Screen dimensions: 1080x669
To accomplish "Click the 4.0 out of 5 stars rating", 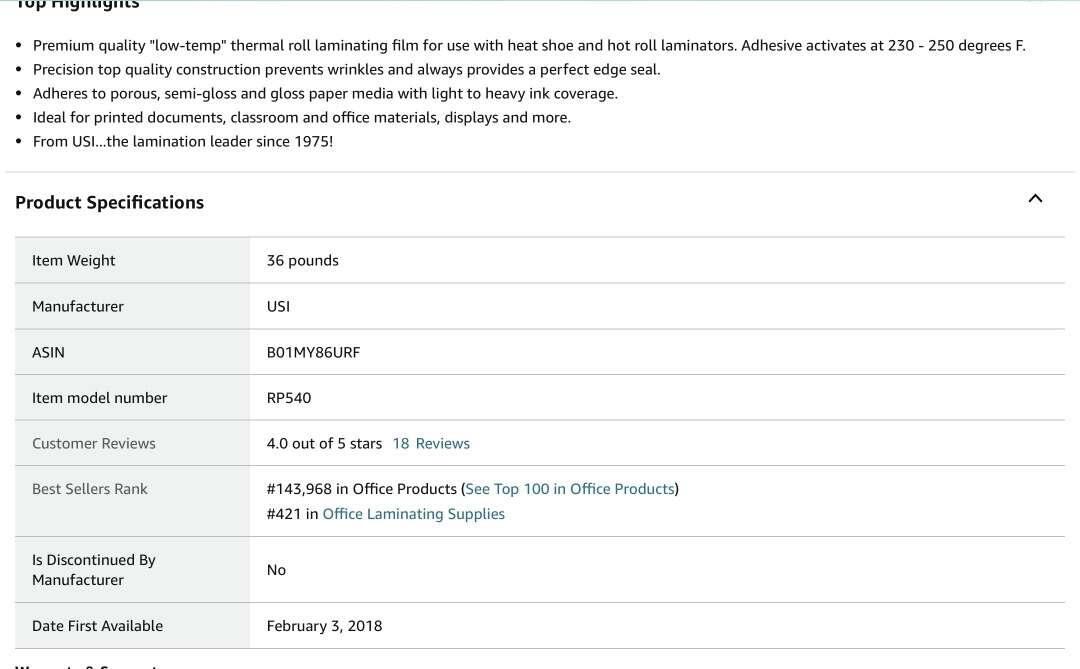I will click(x=324, y=443).
